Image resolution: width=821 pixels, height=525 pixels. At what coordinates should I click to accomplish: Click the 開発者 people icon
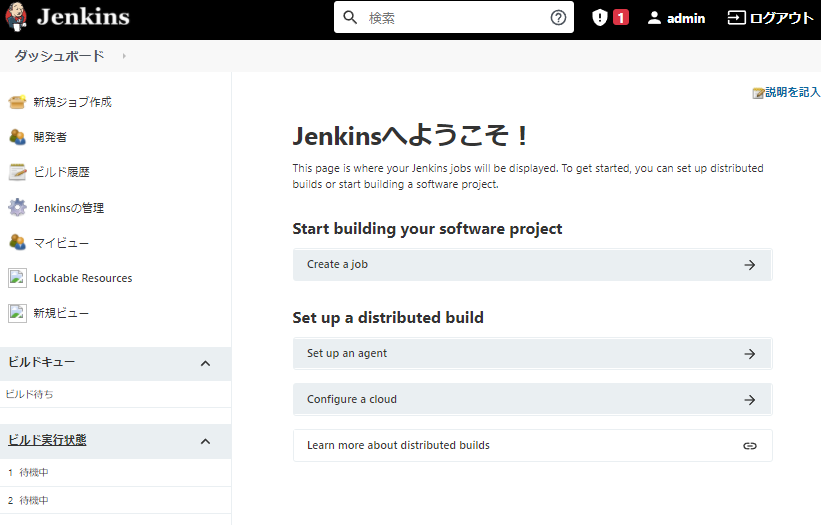17,137
